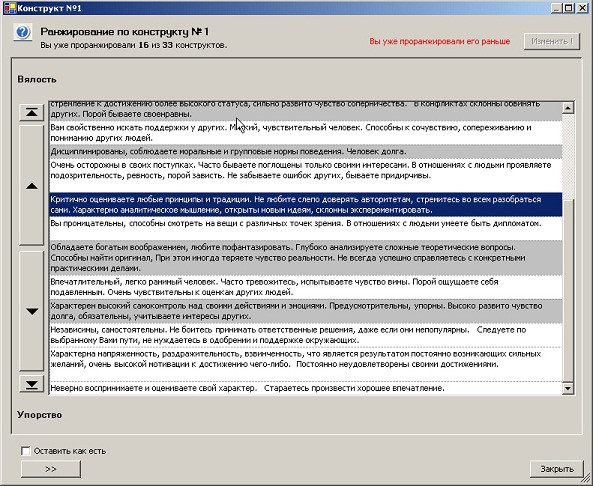
Task: Select row 'Неверно воспринимаете и оцениваете свой характер'
Action: (x=306, y=388)
